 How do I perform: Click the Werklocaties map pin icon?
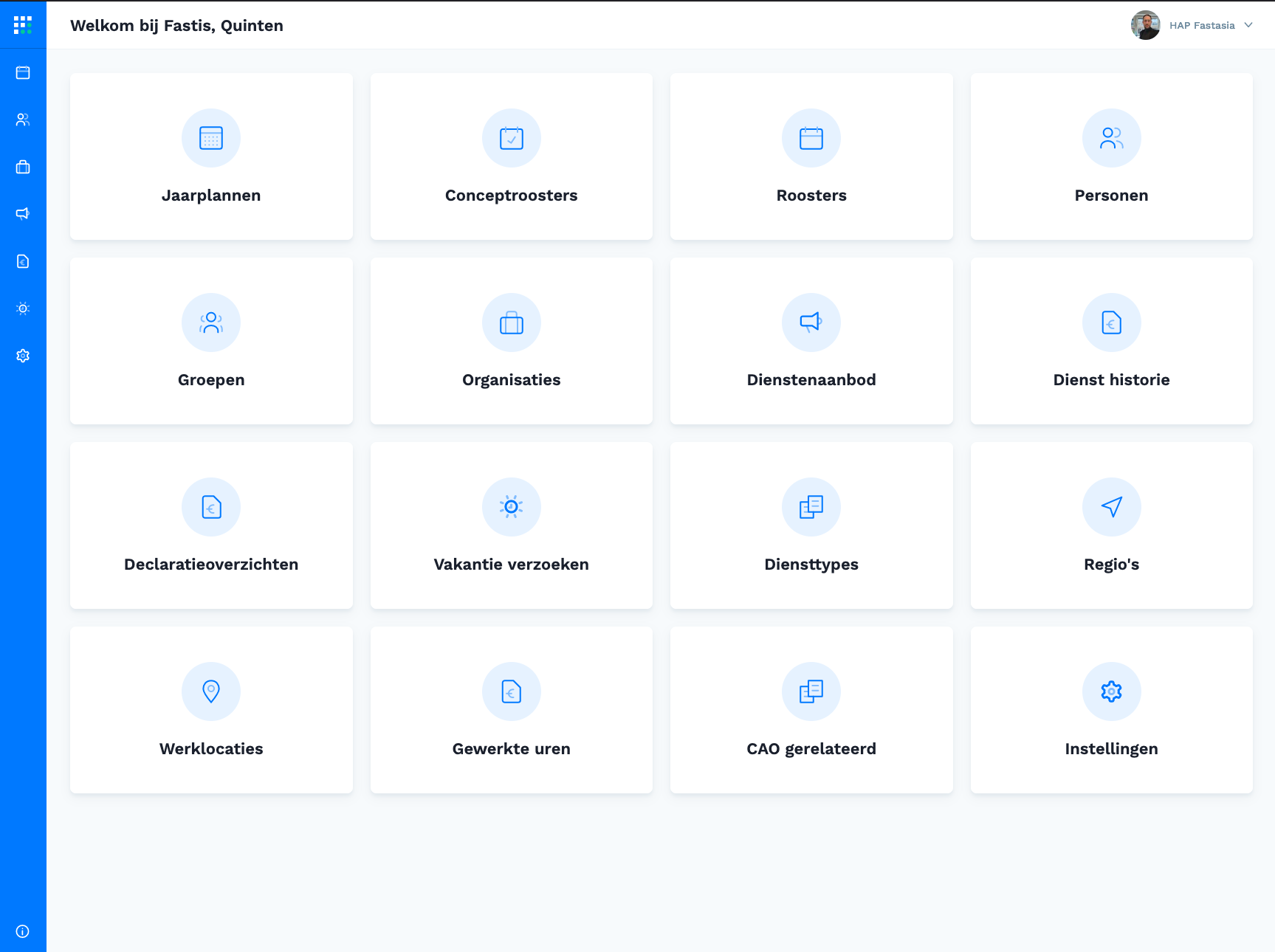click(211, 691)
